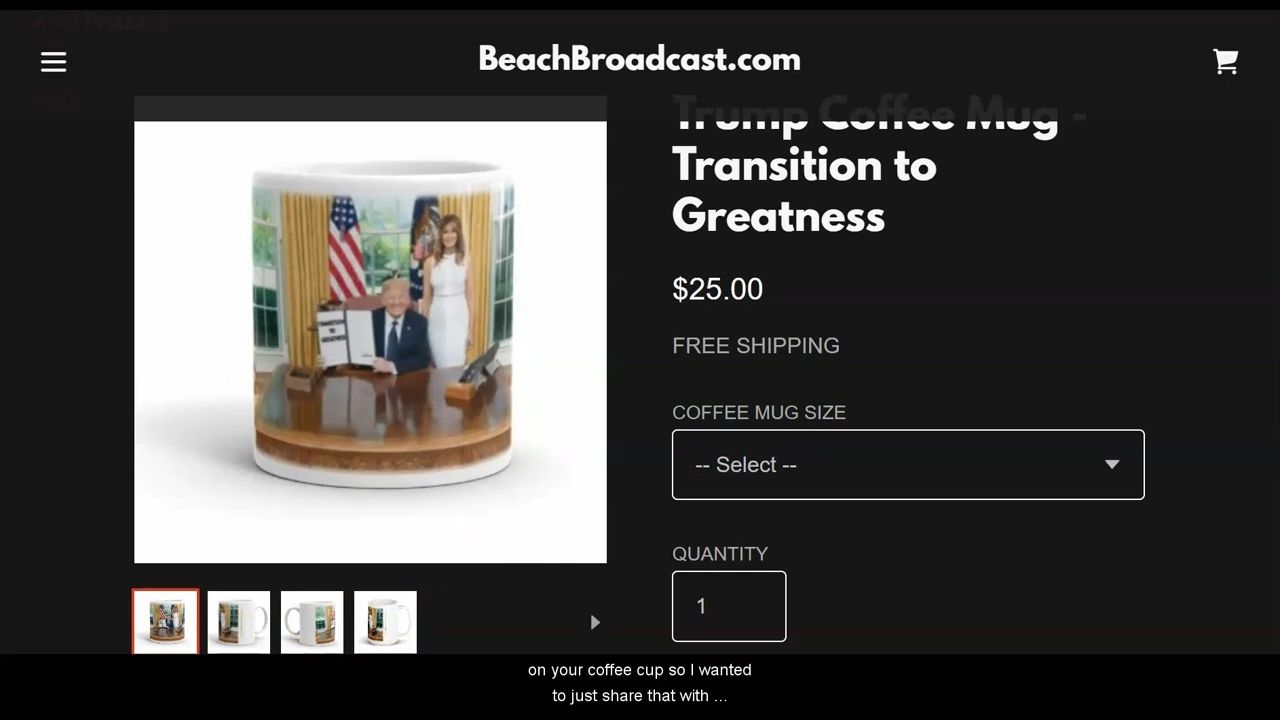The width and height of the screenshot is (1280, 720).
Task: Click the QUANTITY label
Action: coord(720,554)
